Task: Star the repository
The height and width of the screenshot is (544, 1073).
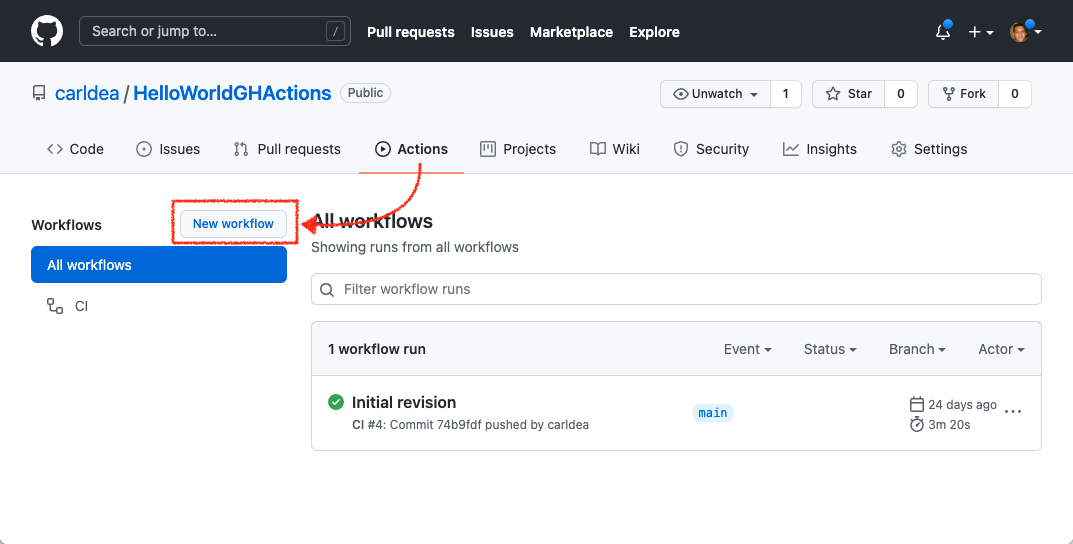Action: click(x=849, y=94)
